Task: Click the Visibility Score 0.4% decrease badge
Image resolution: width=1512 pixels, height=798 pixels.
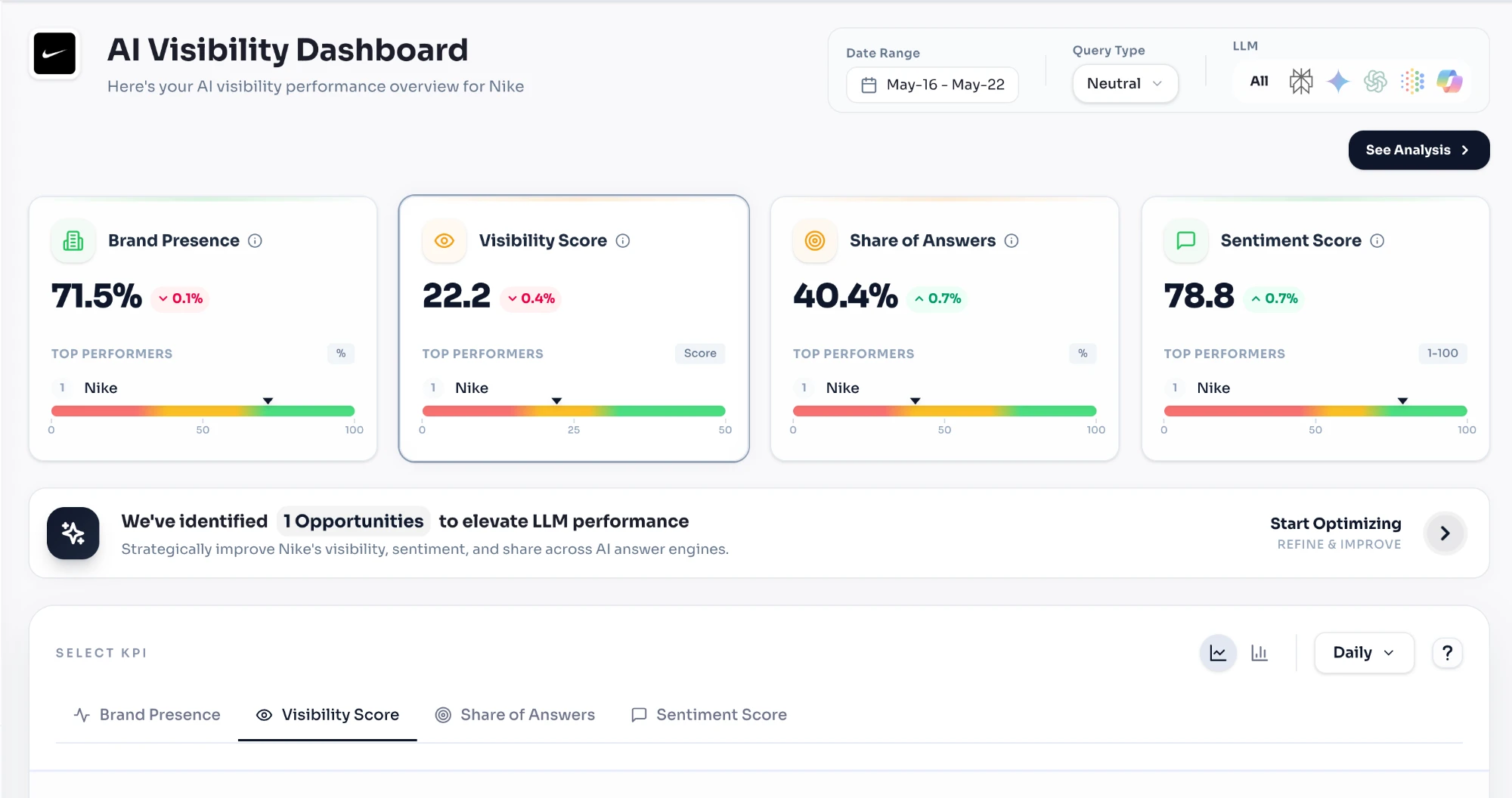Action: (x=531, y=298)
